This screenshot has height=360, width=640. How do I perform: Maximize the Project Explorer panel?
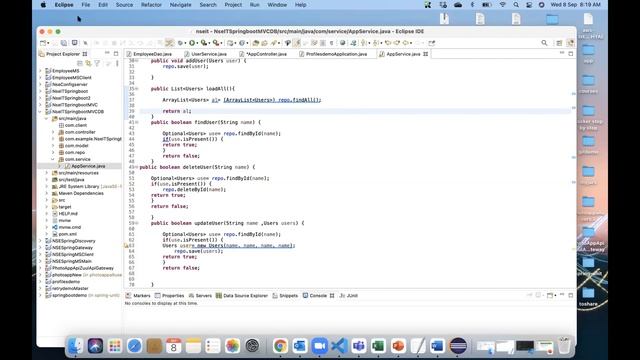pyautogui.click(x=116, y=53)
